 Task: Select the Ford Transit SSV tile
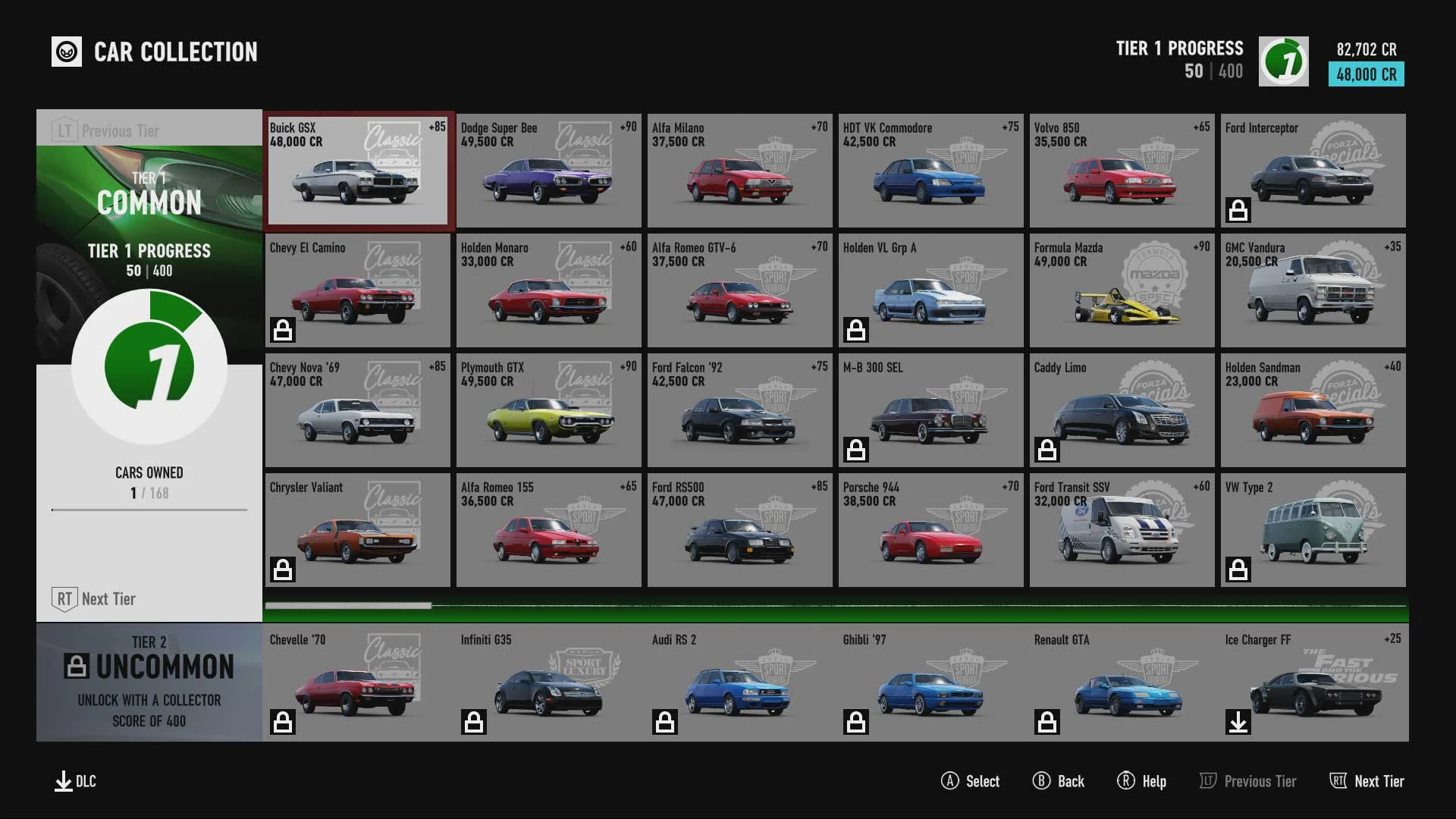pos(1122,530)
